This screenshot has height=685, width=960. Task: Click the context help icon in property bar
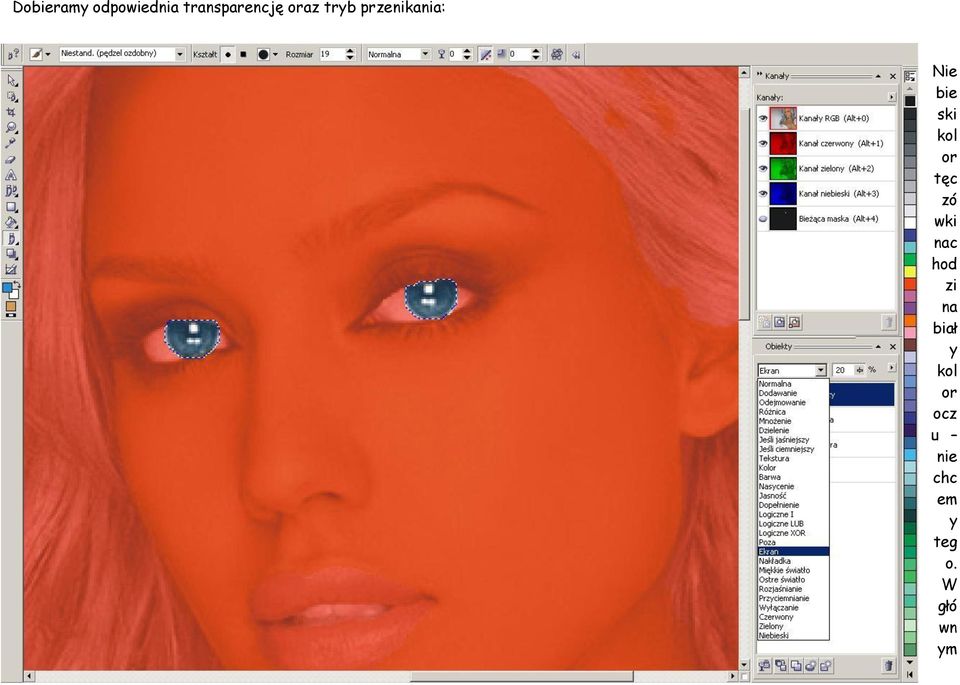(x=13, y=54)
